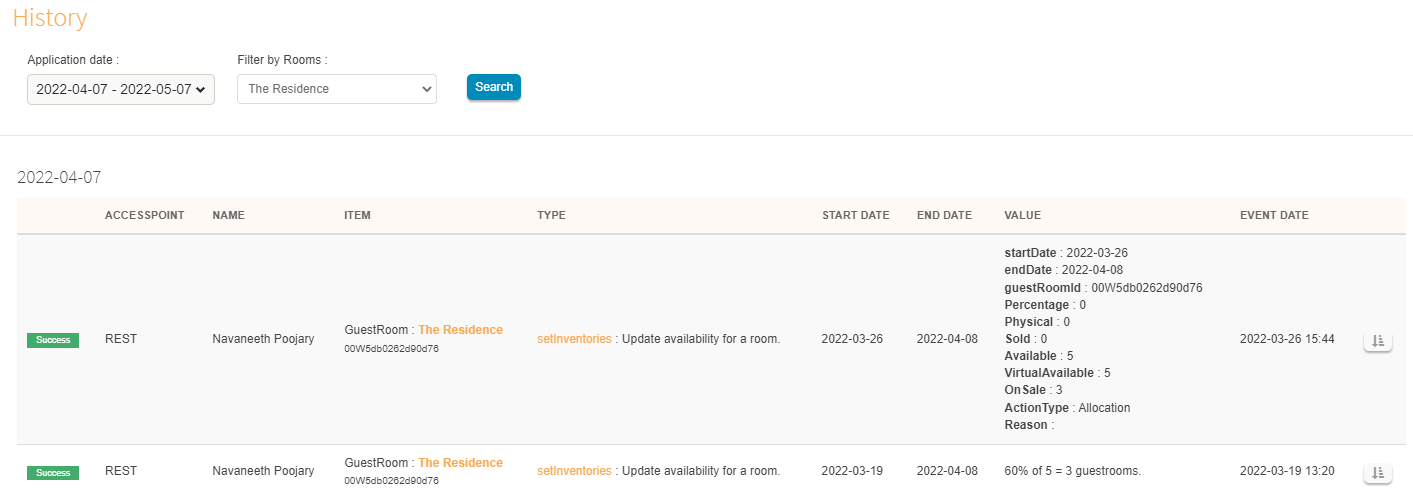Select the ACCESSPOINT column header
Screen dimensions: 1413x497
144,216
